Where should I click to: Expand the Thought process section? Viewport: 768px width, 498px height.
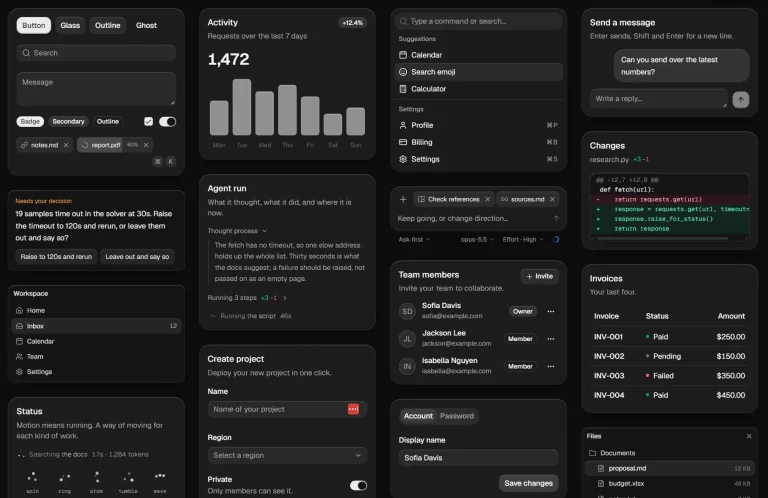coord(237,231)
